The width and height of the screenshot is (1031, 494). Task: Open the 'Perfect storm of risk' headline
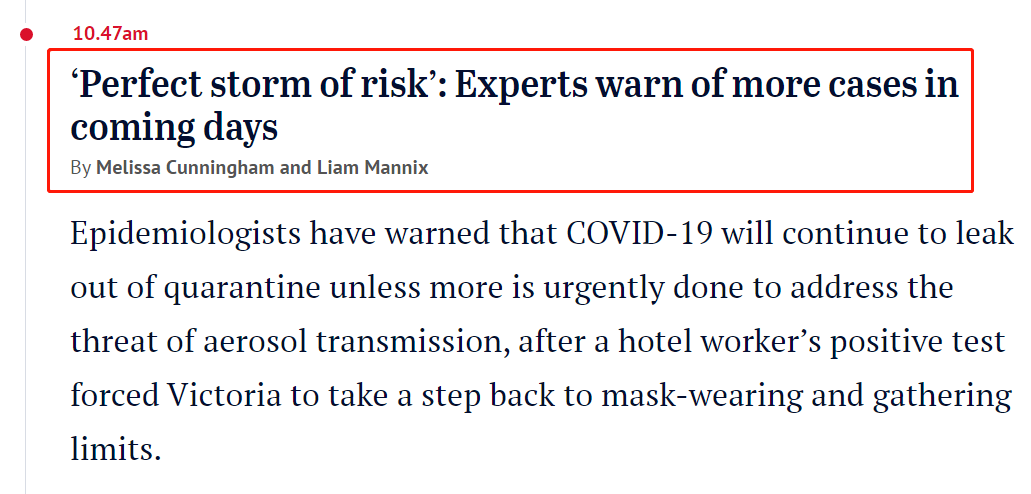tap(514, 105)
